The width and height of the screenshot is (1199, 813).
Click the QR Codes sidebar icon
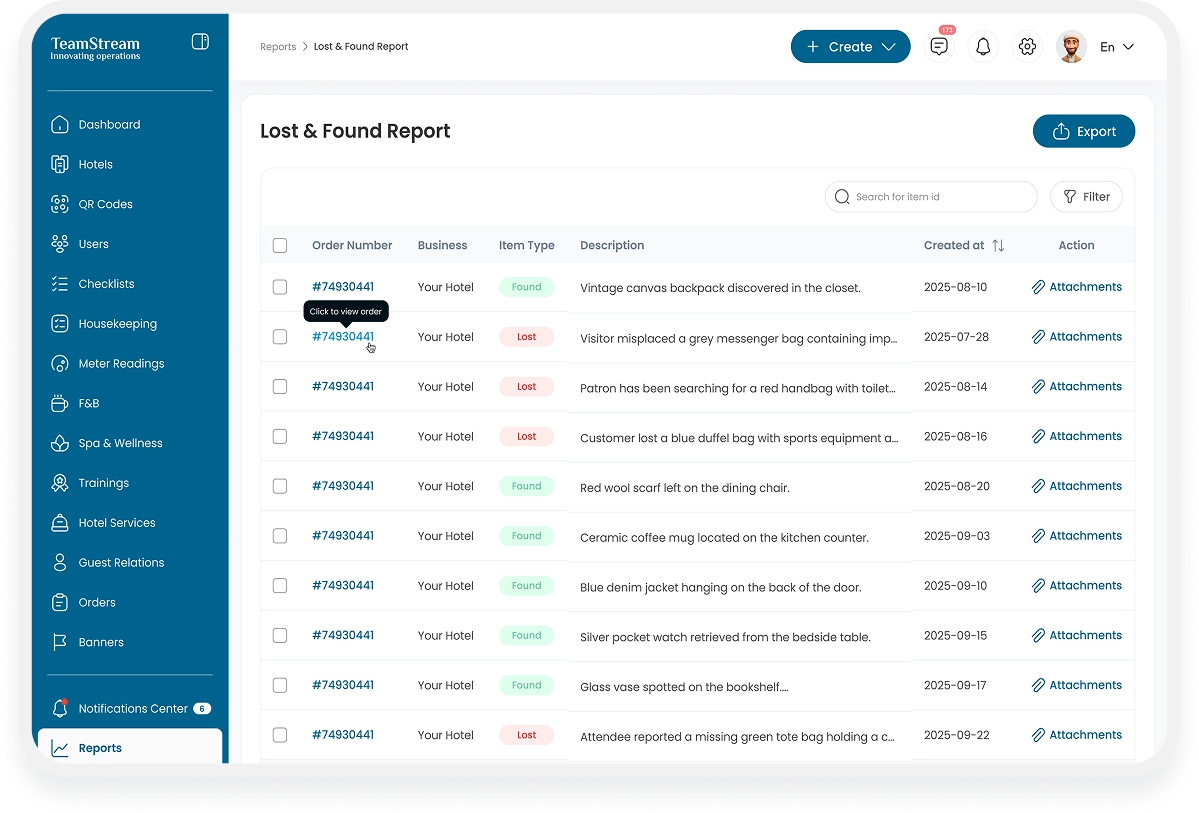tap(60, 204)
